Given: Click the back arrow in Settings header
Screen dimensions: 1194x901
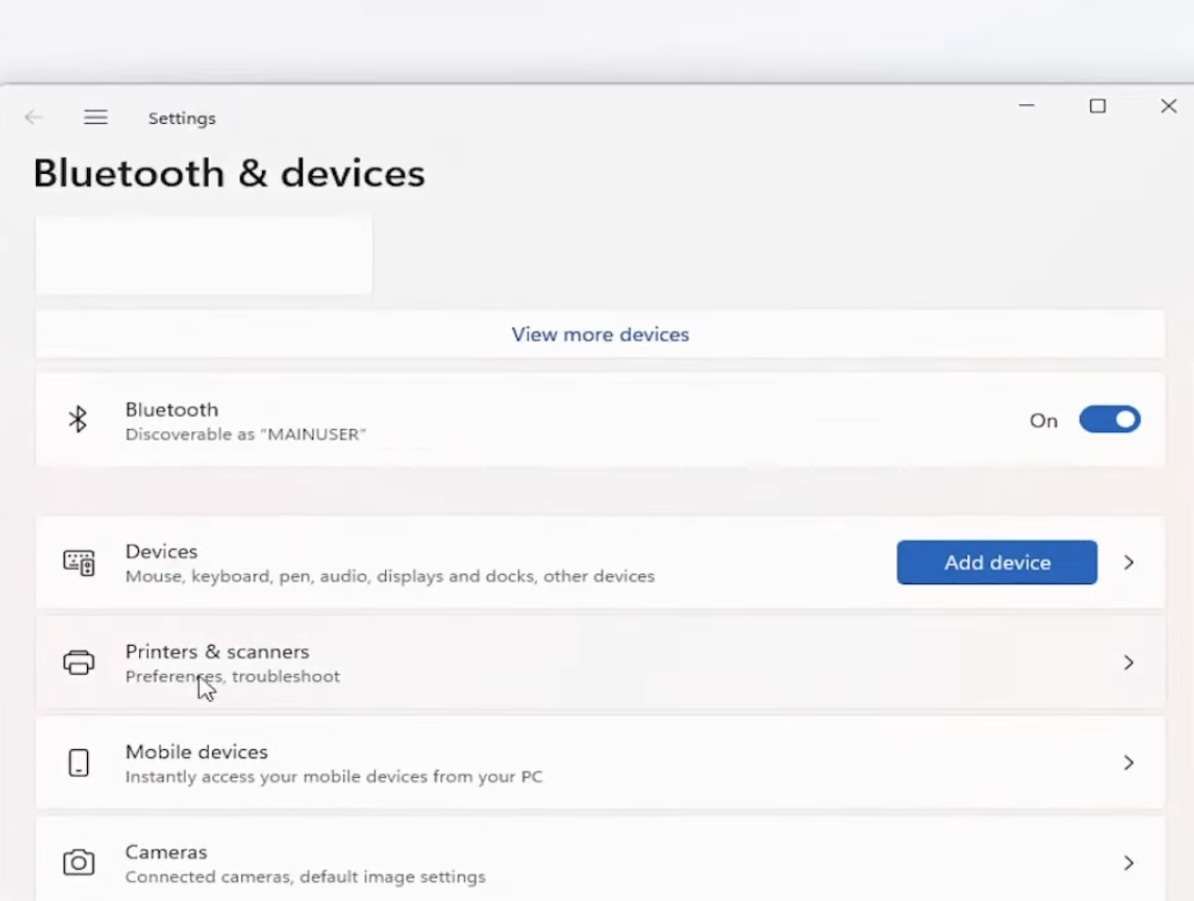Looking at the screenshot, I should [34, 117].
